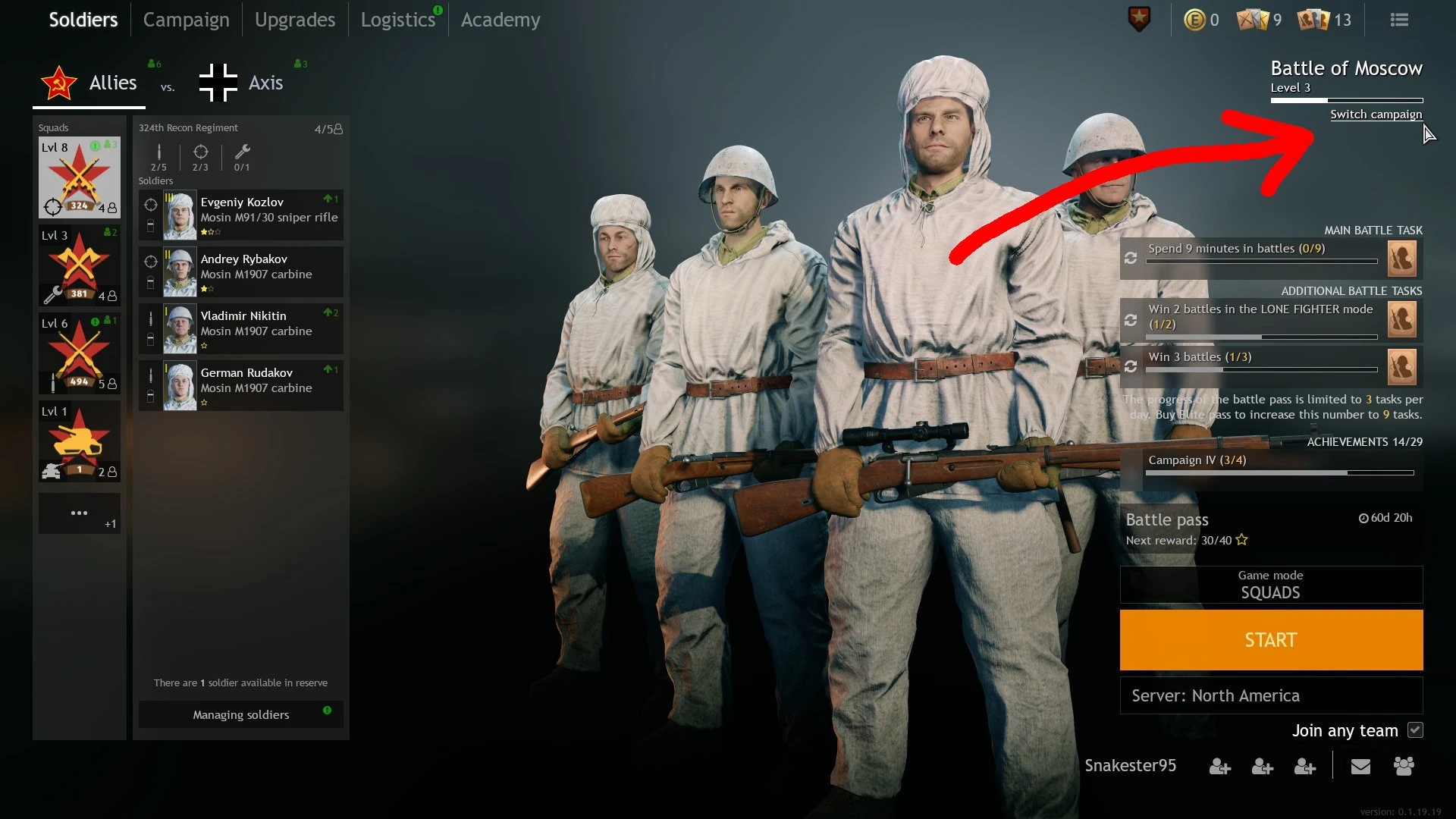The image size is (1456, 819).
Task: Select the Campaign tab
Action: tap(183, 19)
